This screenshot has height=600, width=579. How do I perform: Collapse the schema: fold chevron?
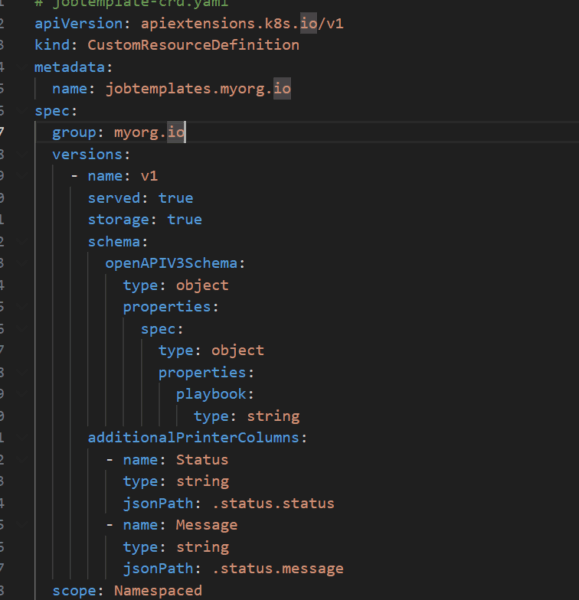click(x=21, y=242)
